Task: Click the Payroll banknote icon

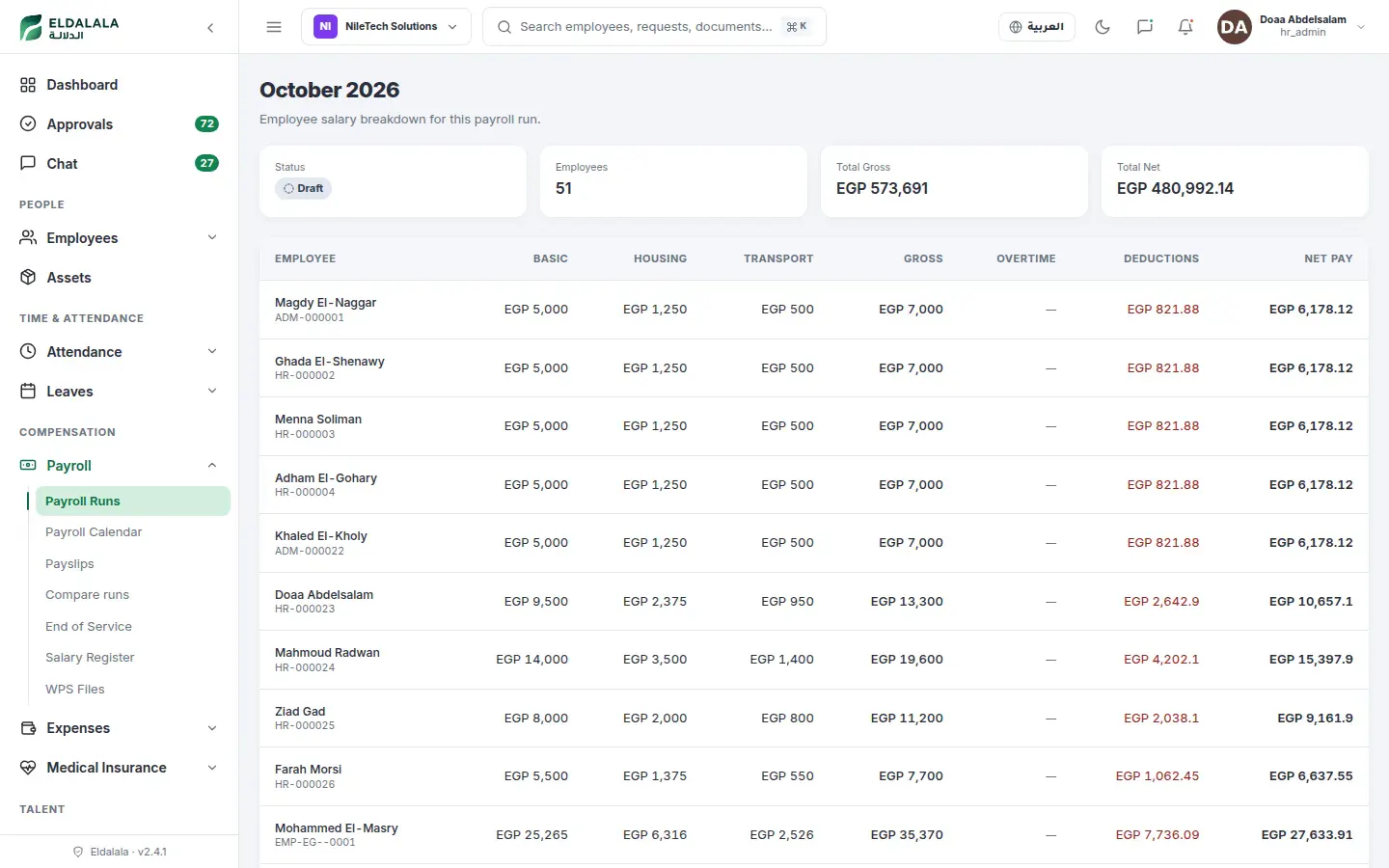Action: tap(28, 466)
